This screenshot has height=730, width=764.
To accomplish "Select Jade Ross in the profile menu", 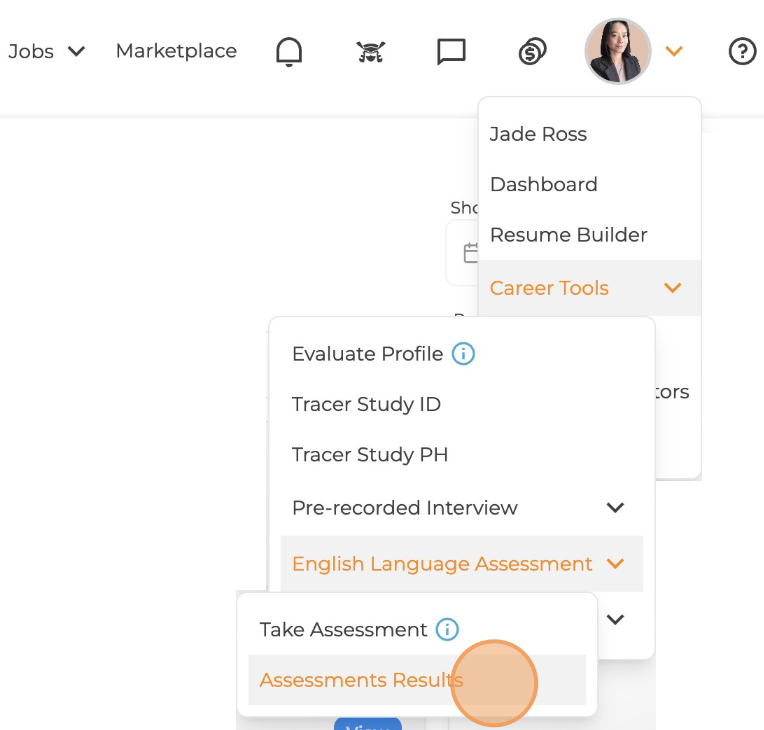I will 538,134.
